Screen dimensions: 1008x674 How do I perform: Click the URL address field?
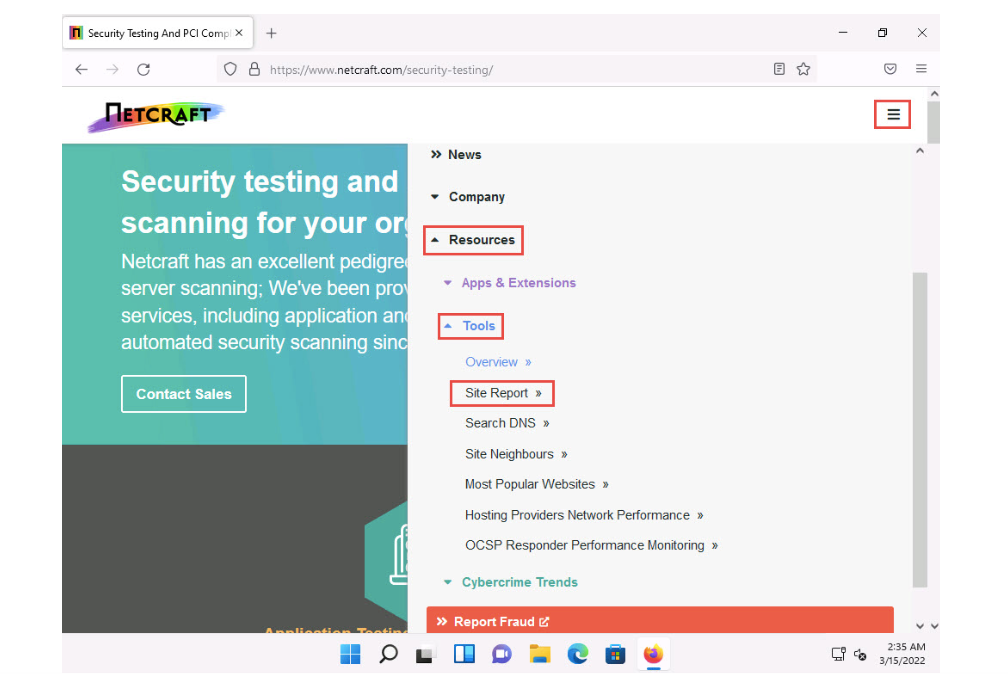click(514, 69)
